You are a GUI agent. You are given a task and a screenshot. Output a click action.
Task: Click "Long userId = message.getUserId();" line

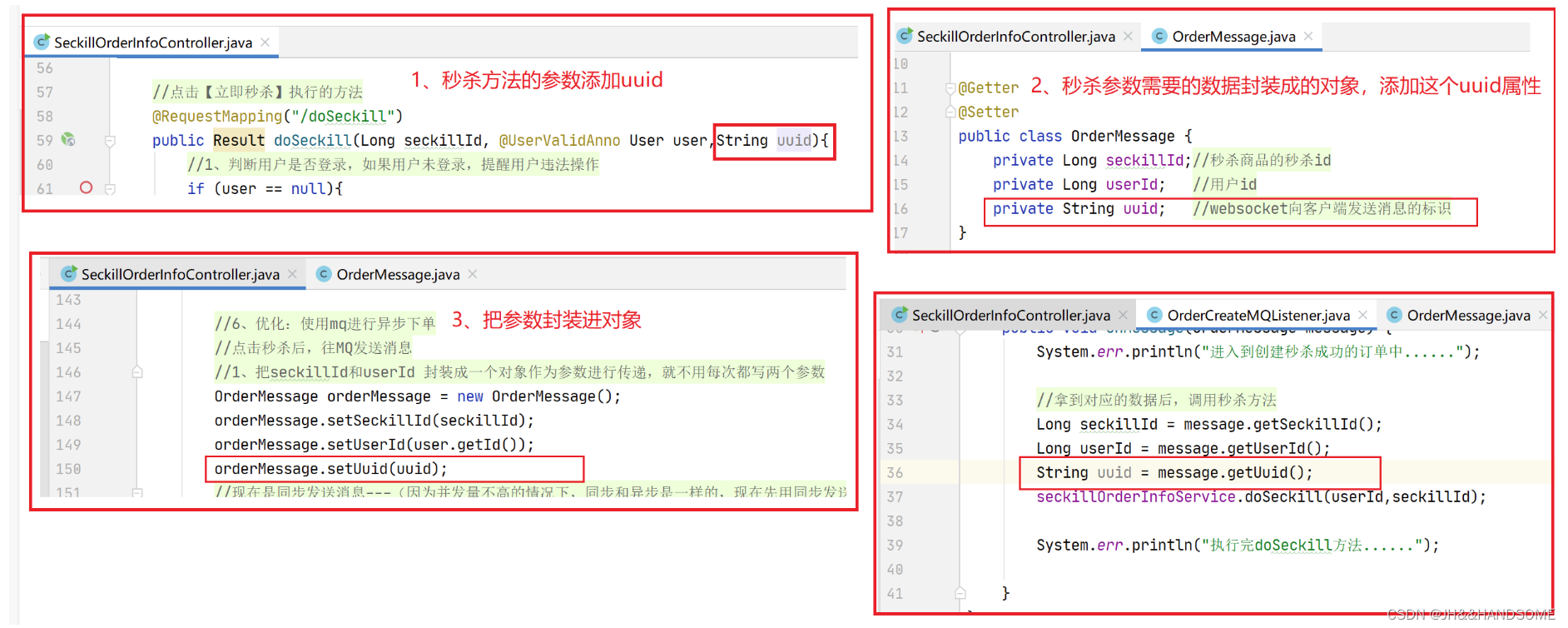coord(1183,448)
